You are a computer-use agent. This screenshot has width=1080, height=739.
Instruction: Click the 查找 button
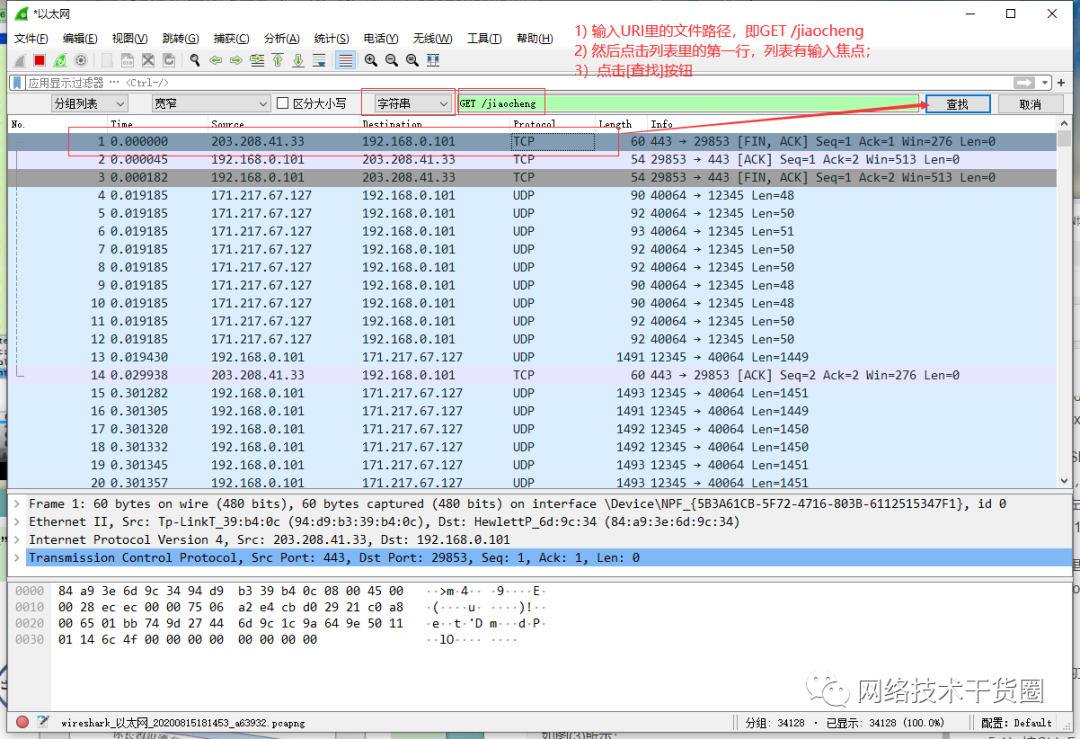[957, 103]
